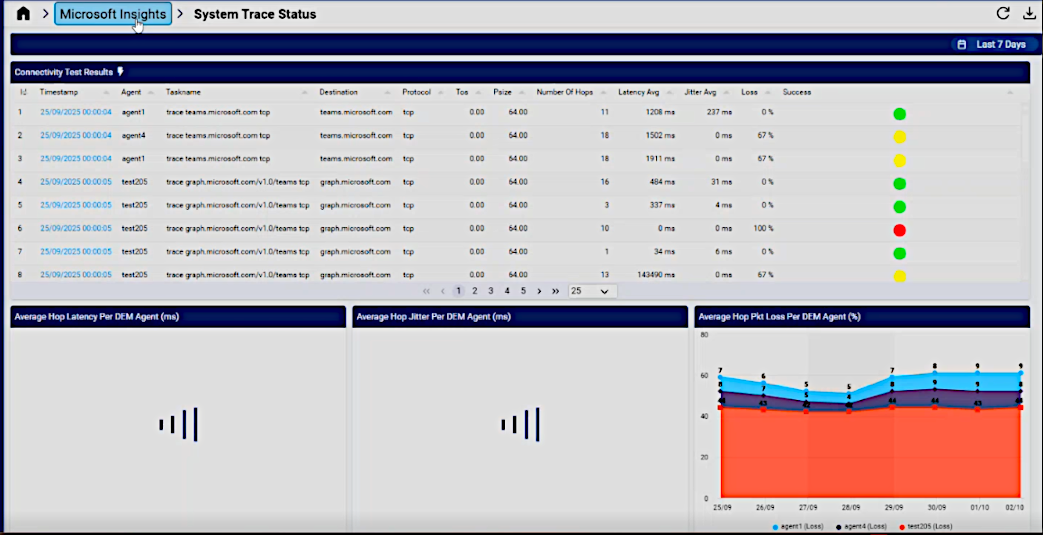Screen dimensions: 1043x535
Task: Click yellow status indicator in row 3
Action: coord(899,160)
